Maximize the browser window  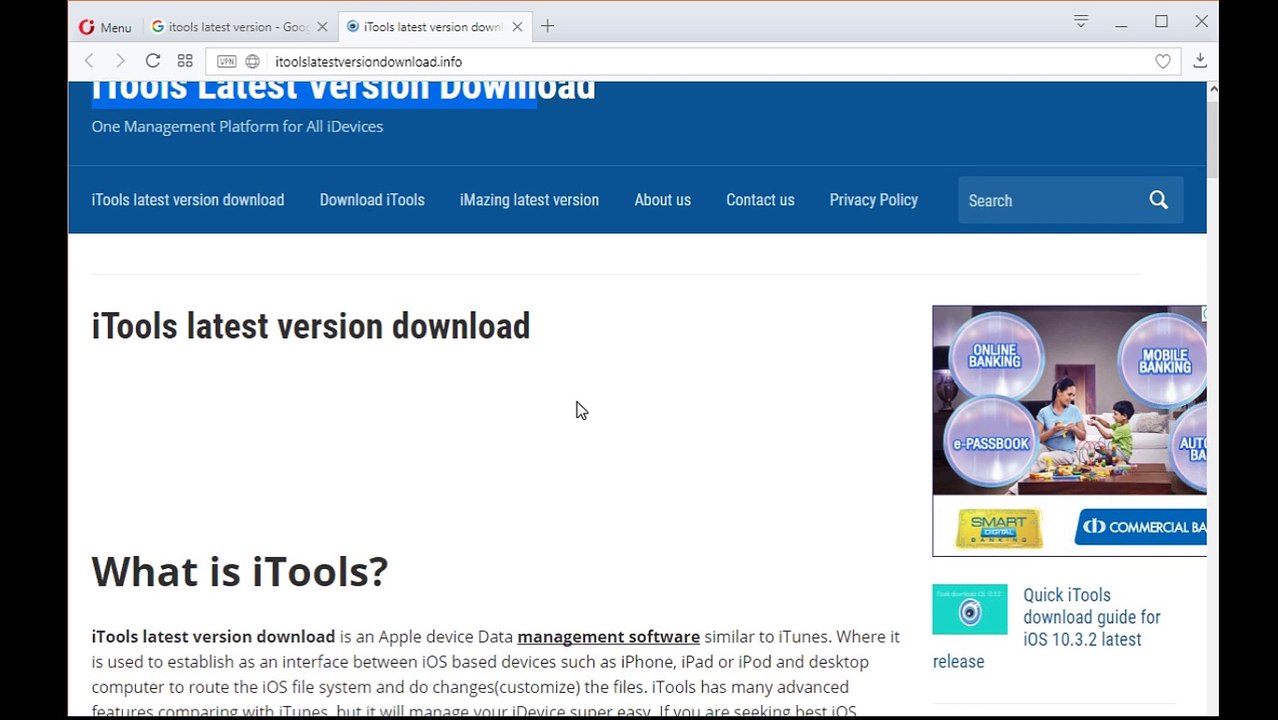coord(1161,21)
